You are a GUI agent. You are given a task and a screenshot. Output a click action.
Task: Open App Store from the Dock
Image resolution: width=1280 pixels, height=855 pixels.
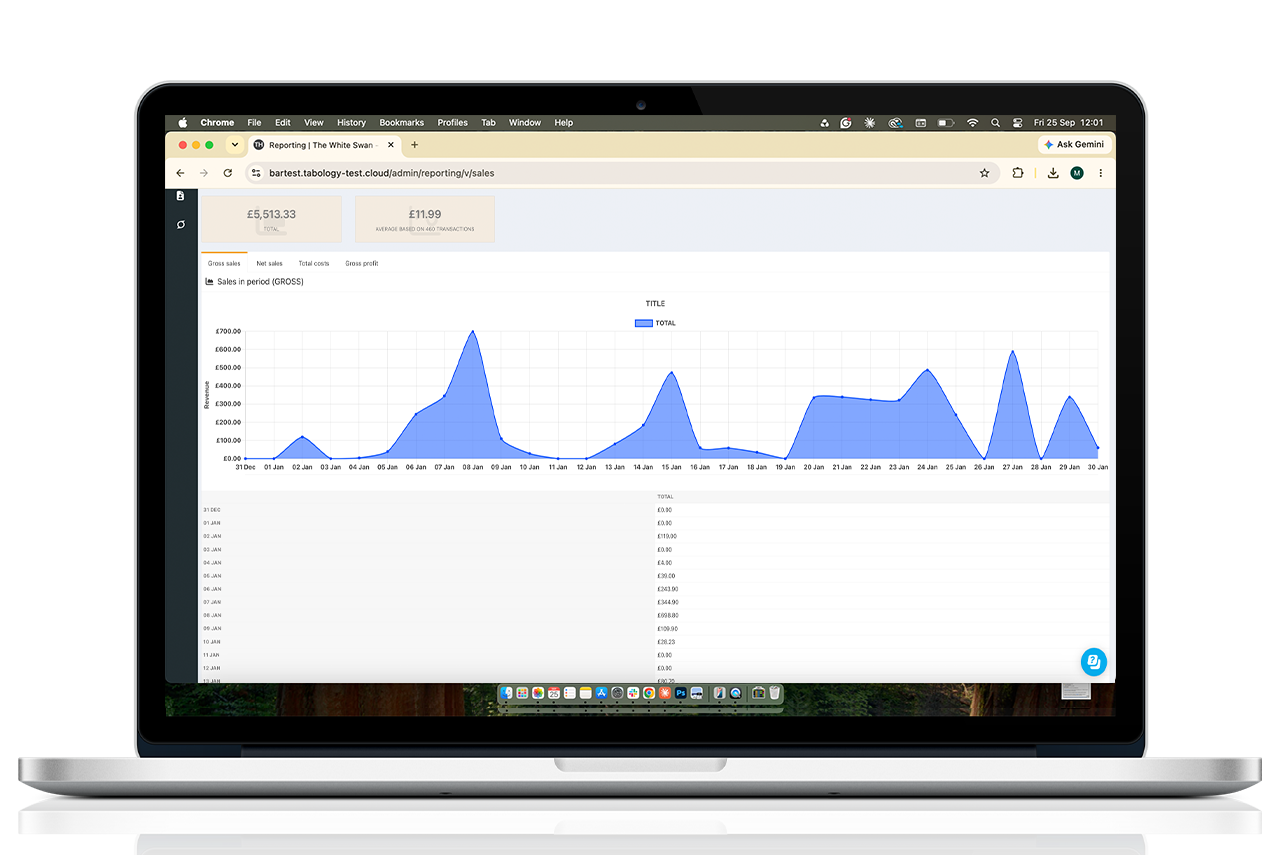(601, 693)
